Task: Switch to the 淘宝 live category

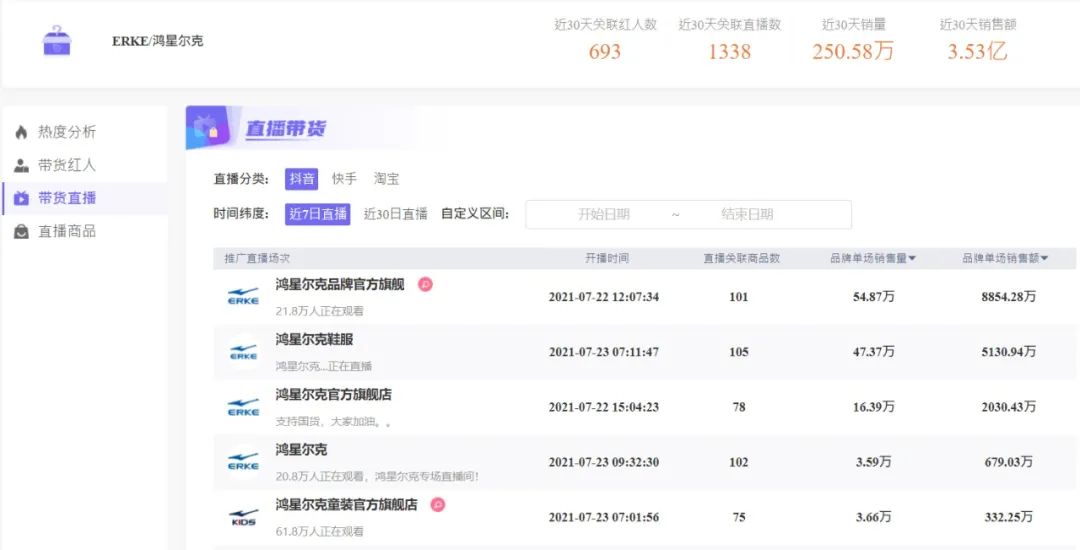Action: pyautogui.click(x=386, y=180)
